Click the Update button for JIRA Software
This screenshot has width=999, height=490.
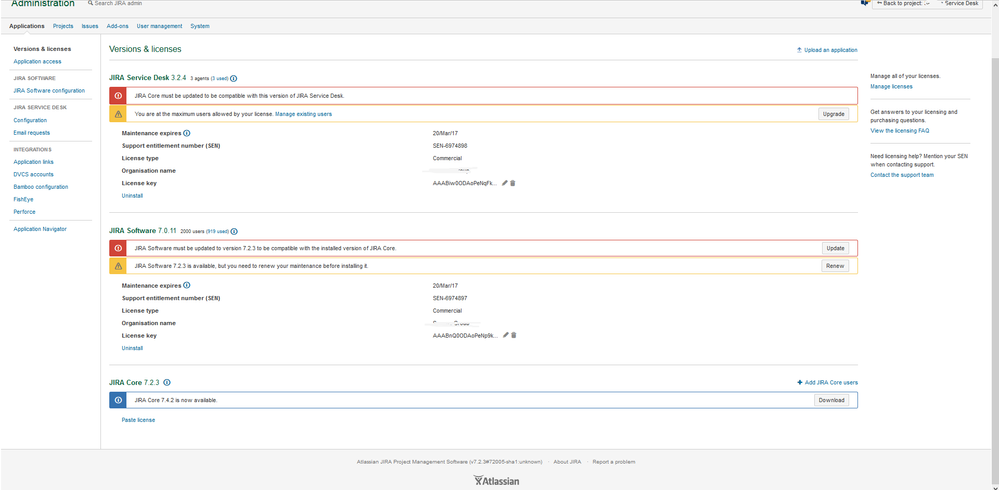click(835, 248)
